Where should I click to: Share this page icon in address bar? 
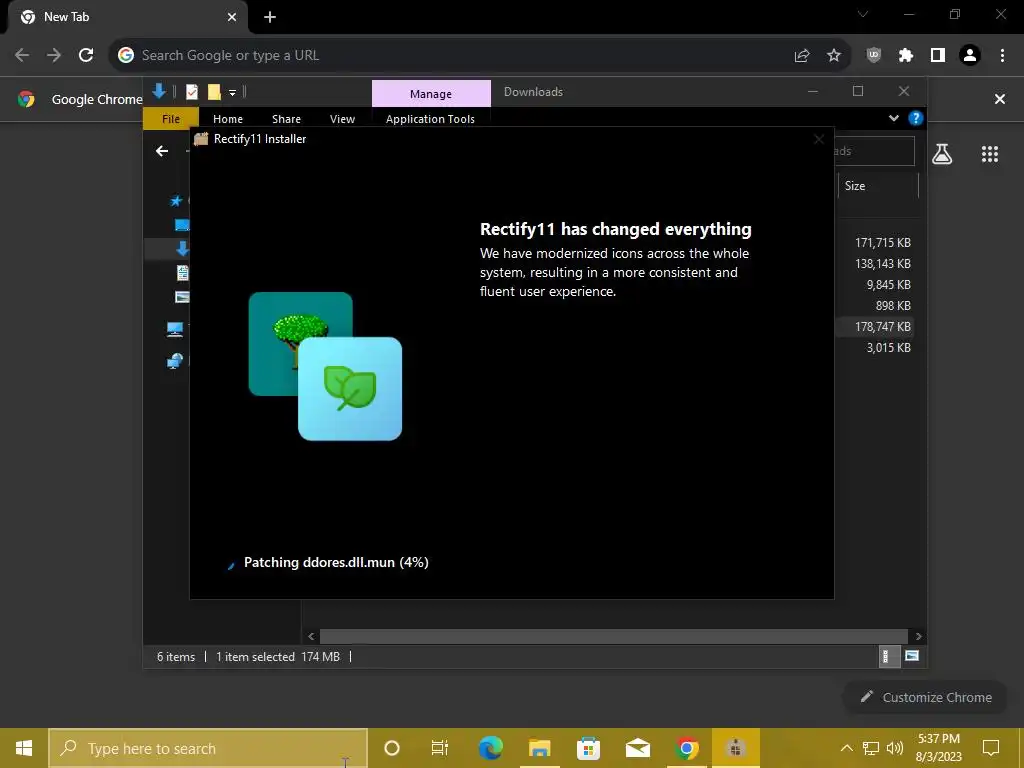coord(802,56)
